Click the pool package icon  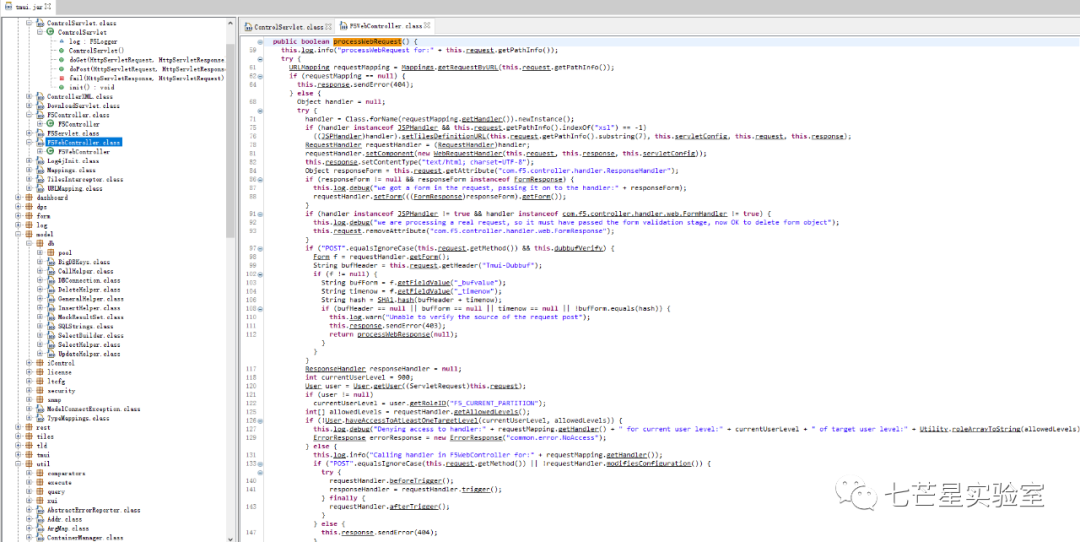click(51, 253)
